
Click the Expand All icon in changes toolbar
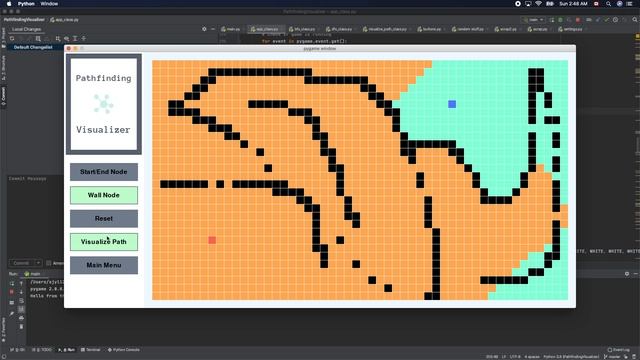click(75, 38)
